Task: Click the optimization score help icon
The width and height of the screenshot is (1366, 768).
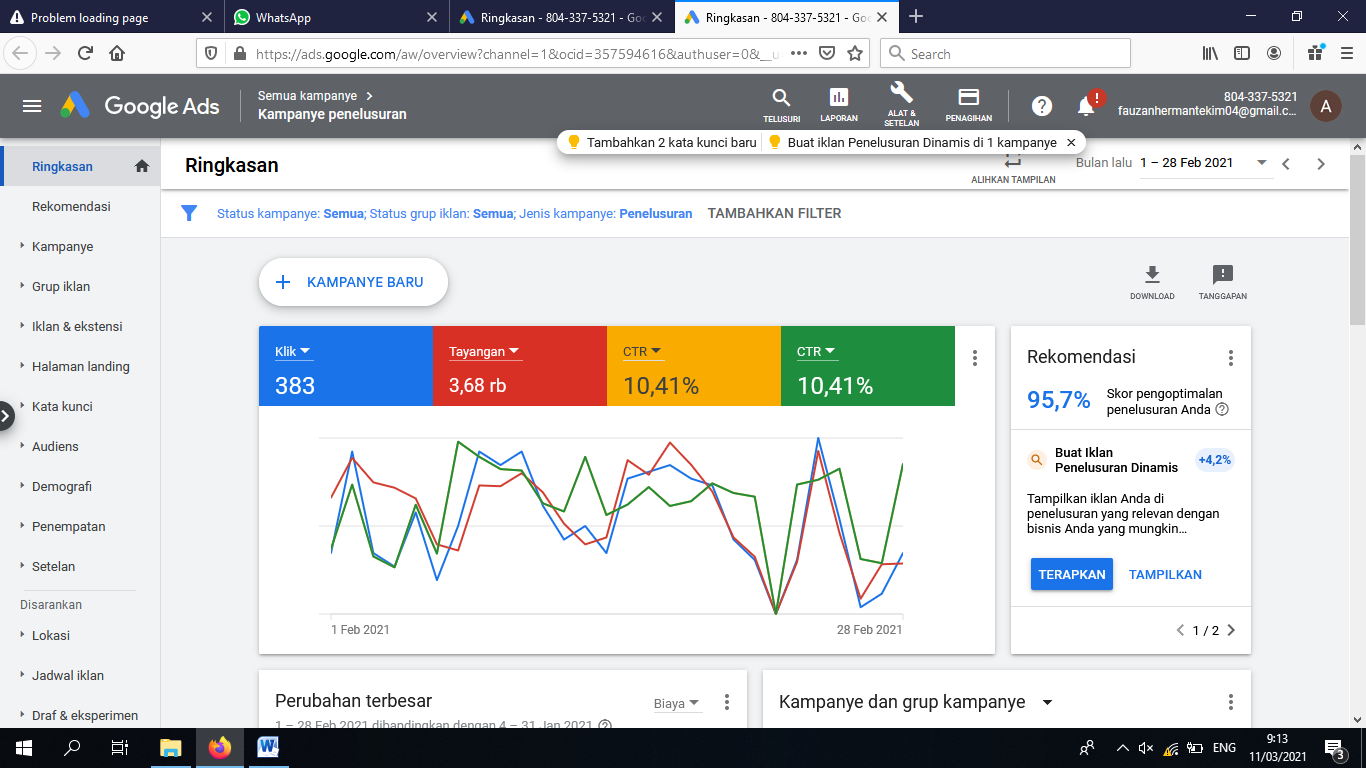Action: pyautogui.click(x=1222, y=409)
